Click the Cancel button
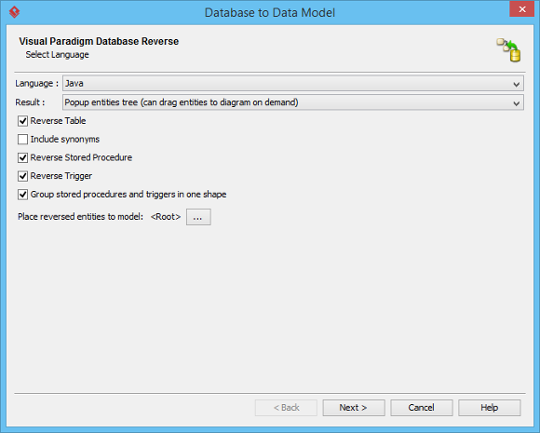Screen dimensions: 540x433 point(421,408)
